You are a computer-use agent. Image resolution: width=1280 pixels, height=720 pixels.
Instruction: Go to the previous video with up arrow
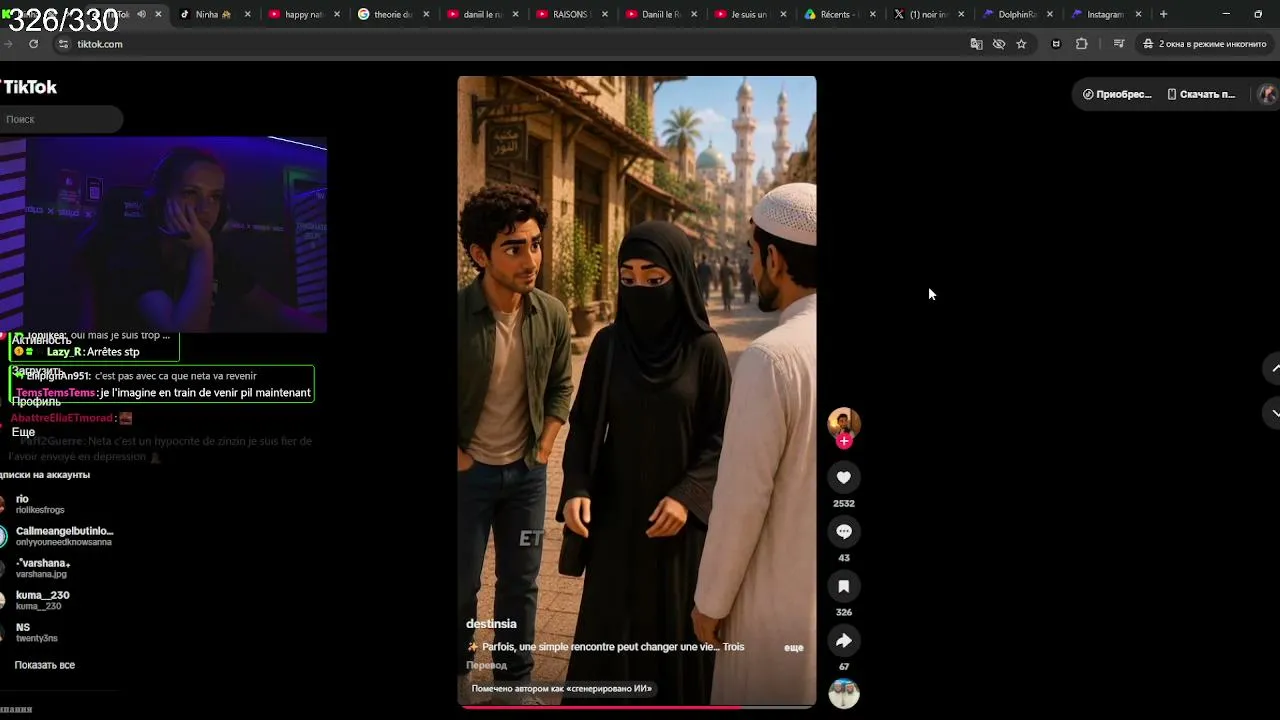1275,369
